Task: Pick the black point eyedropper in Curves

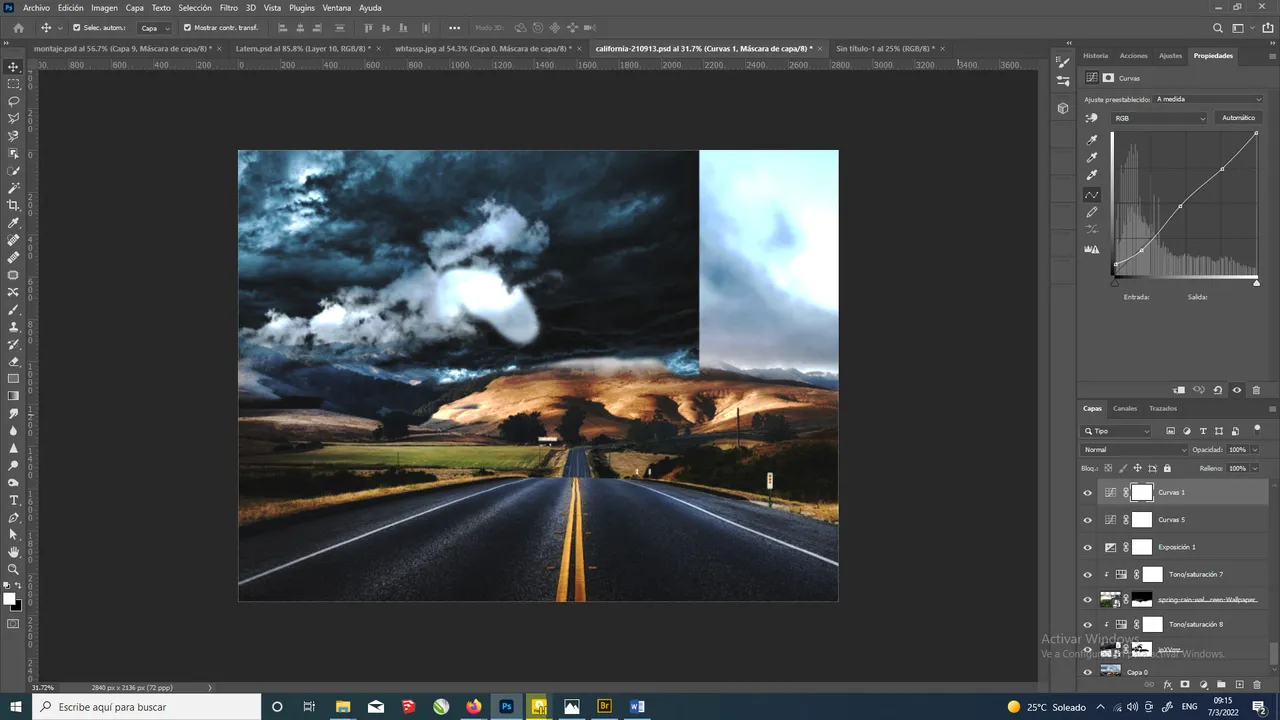Action: (x=1092, y=141)
